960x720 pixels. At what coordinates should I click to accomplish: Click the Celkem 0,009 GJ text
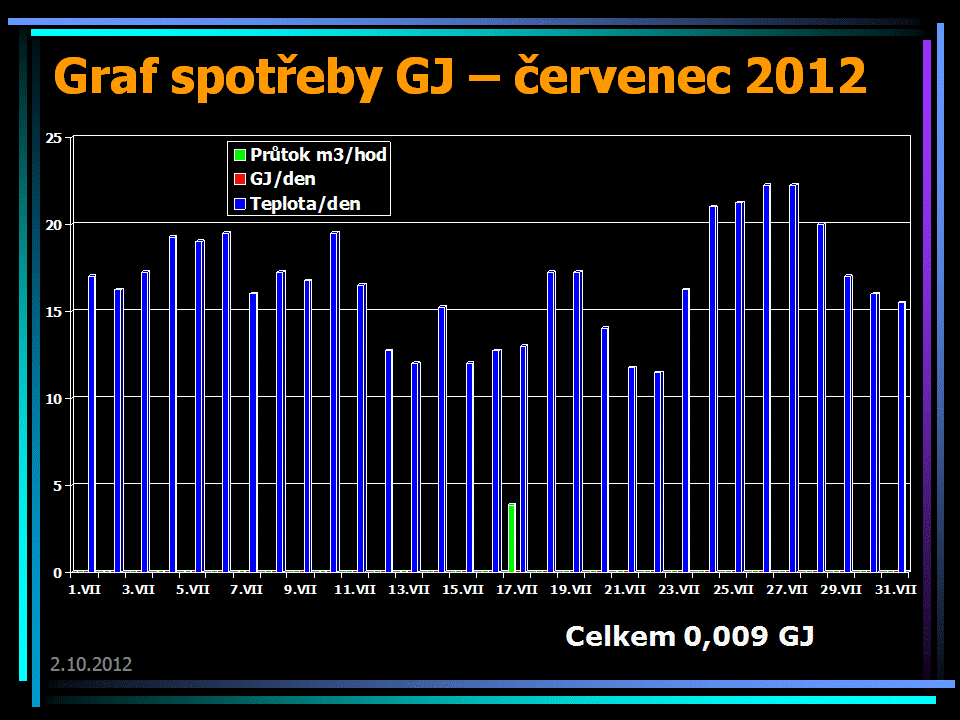689,635
